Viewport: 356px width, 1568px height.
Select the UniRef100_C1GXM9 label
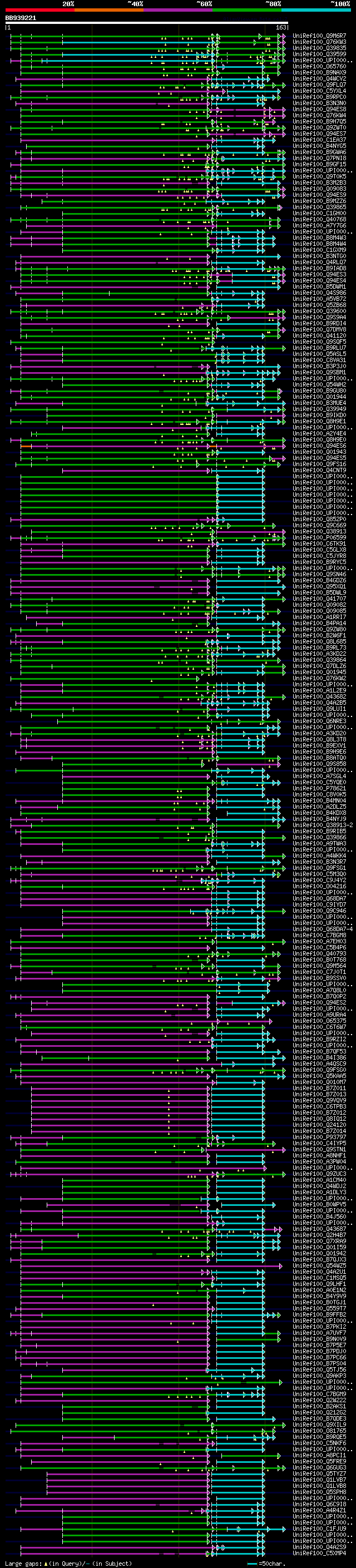[319, 250]
